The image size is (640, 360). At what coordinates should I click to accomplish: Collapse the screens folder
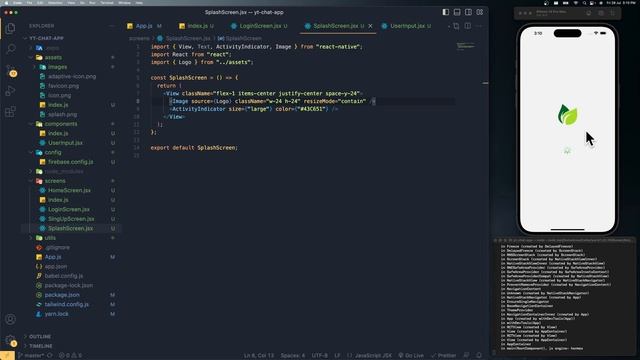[x=55, y=181]
